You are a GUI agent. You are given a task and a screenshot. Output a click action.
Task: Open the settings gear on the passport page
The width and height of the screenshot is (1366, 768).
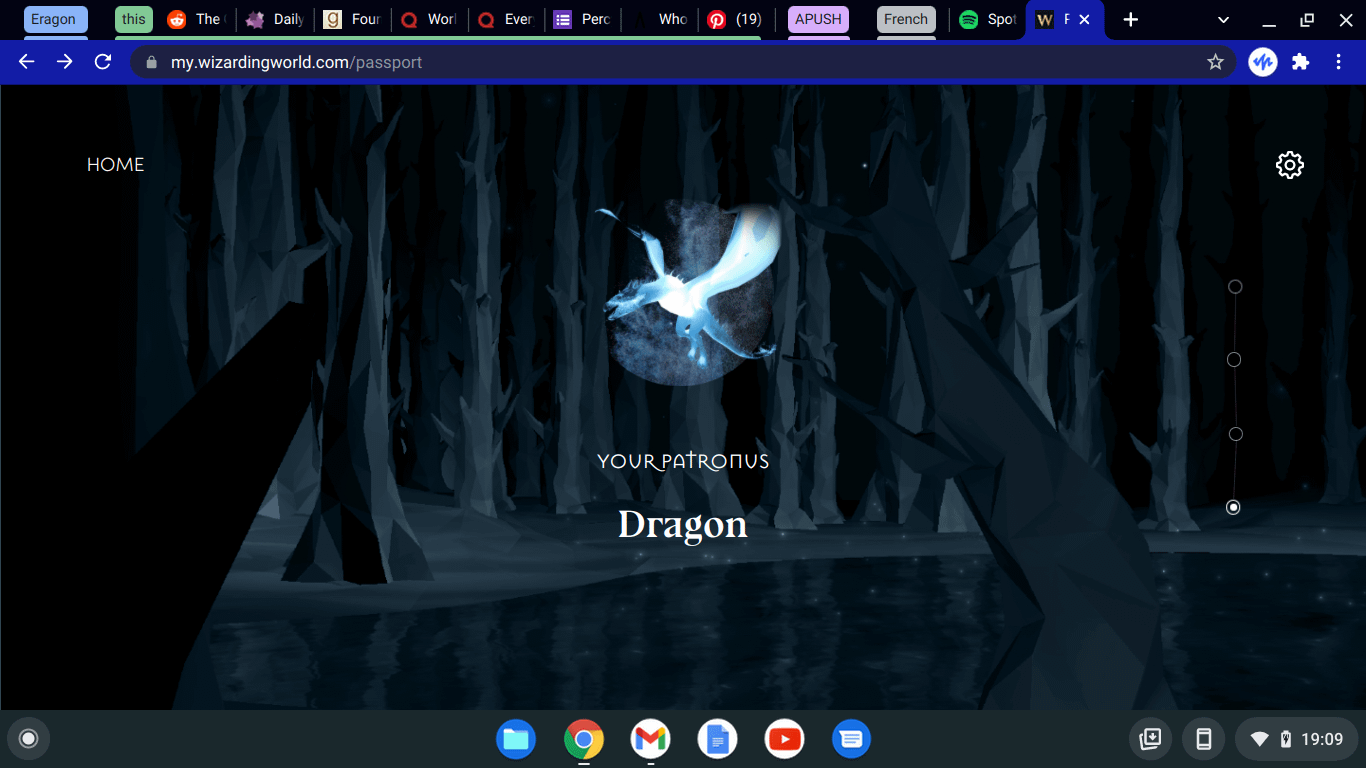(x=1290, y=165)
